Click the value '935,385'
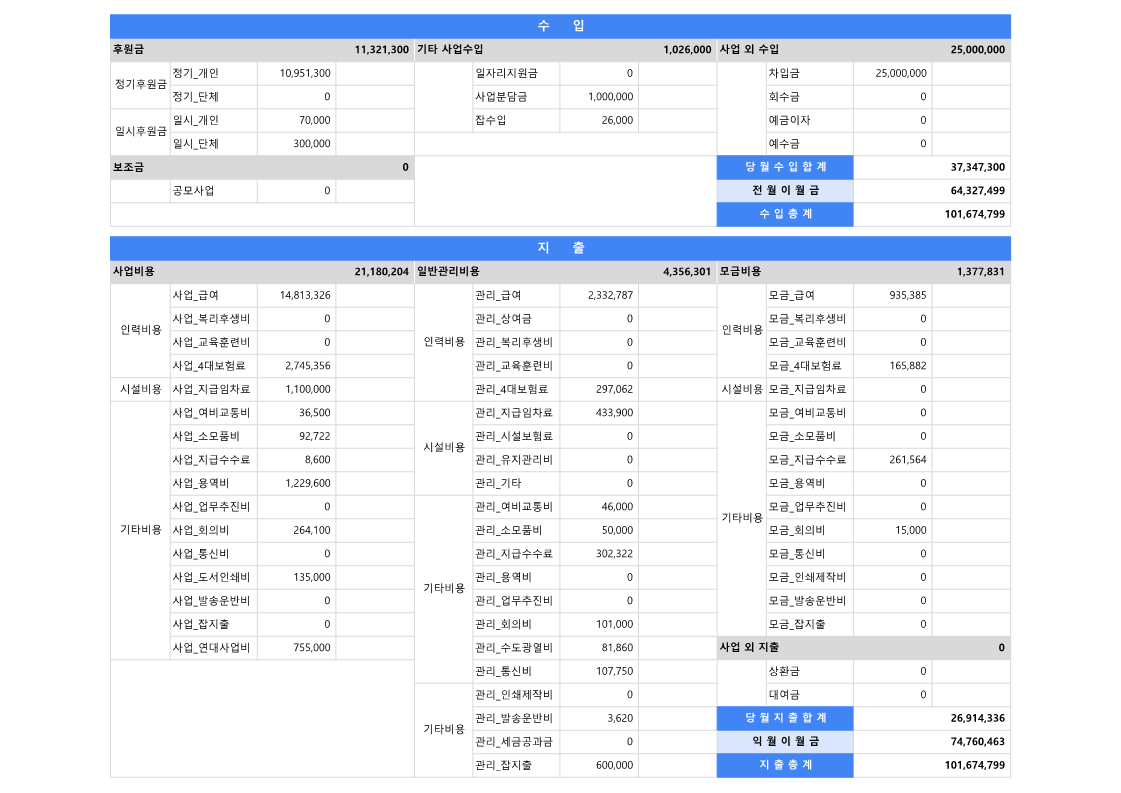 (908, 295)
